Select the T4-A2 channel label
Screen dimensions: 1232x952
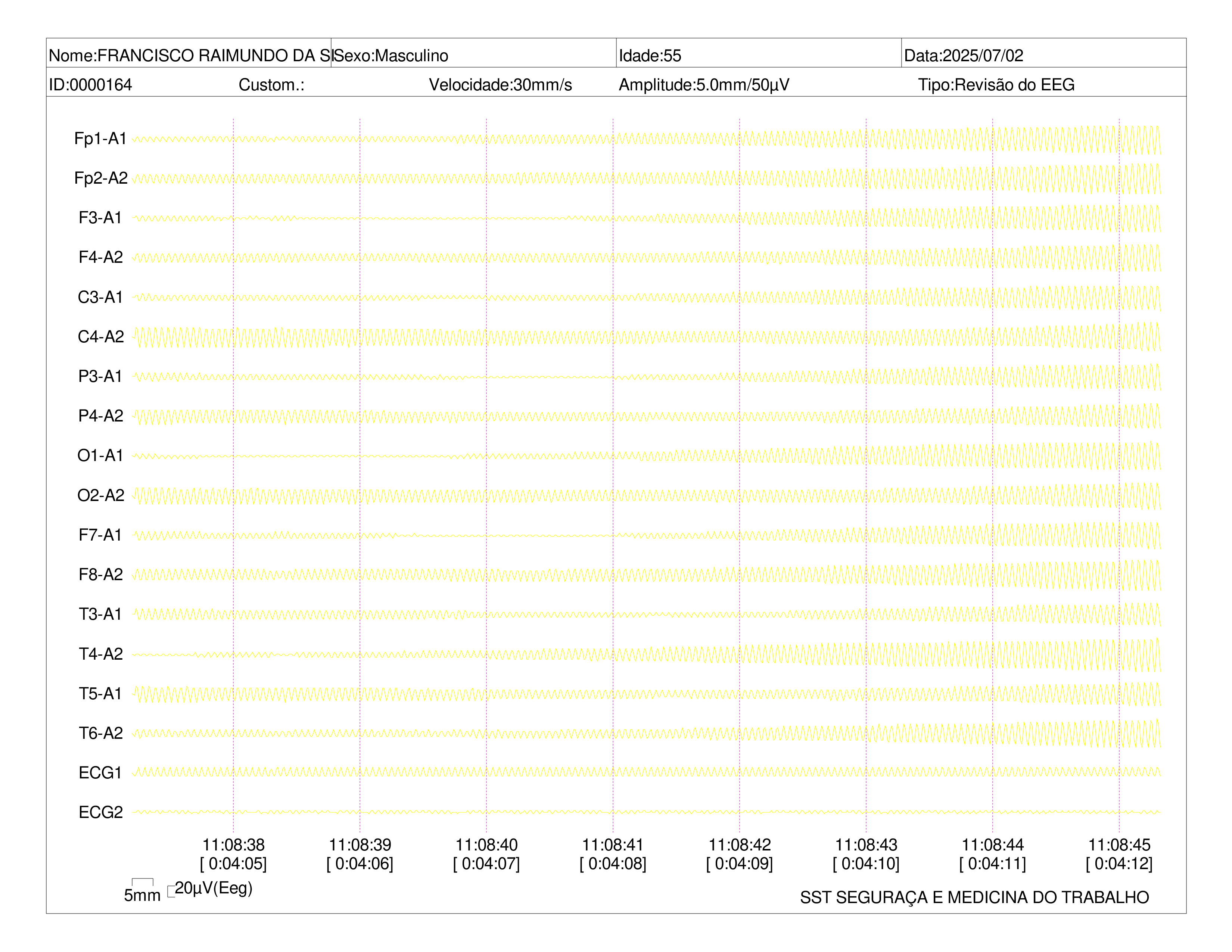(x=101, y=654)
